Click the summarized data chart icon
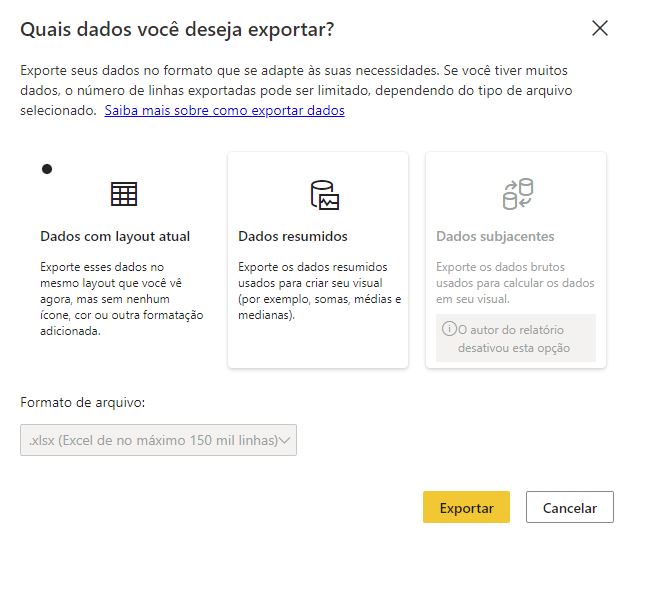647x594 pixels. (325, 194)
